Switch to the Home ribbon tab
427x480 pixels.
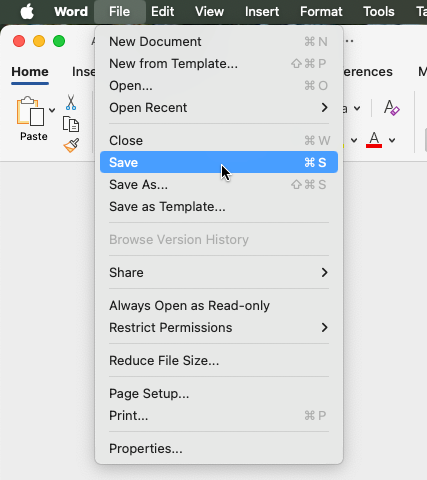click(30, 72)
